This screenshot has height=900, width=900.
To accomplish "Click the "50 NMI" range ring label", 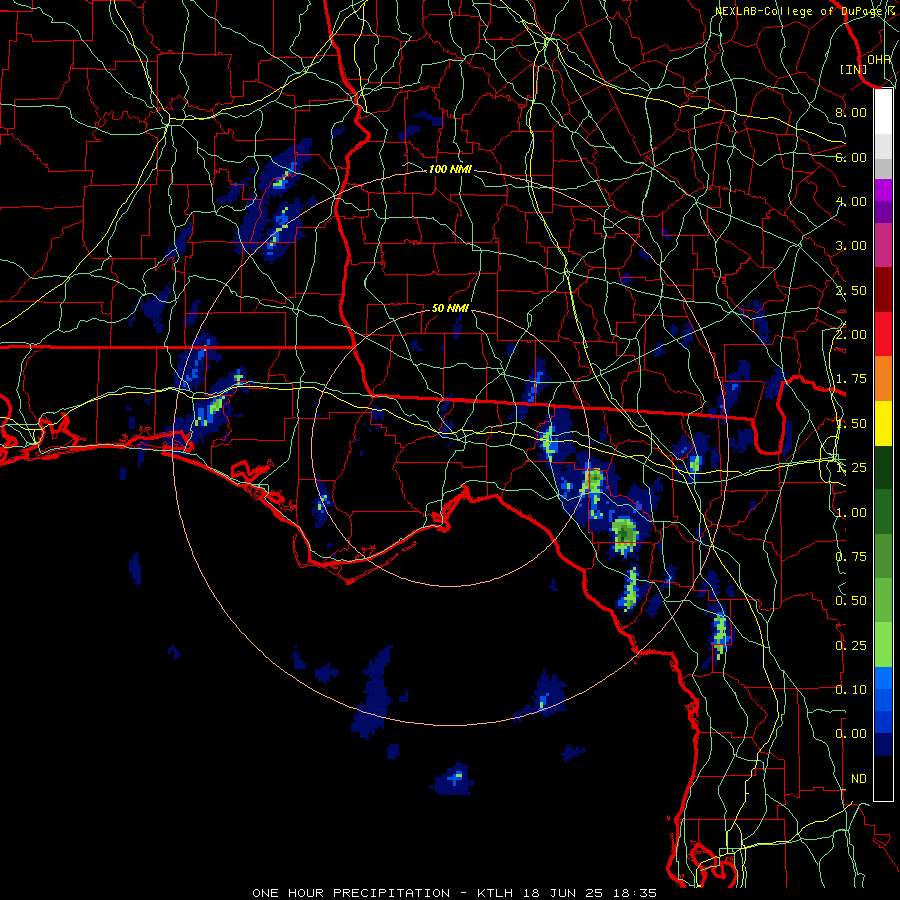I will tap(450, 308).
